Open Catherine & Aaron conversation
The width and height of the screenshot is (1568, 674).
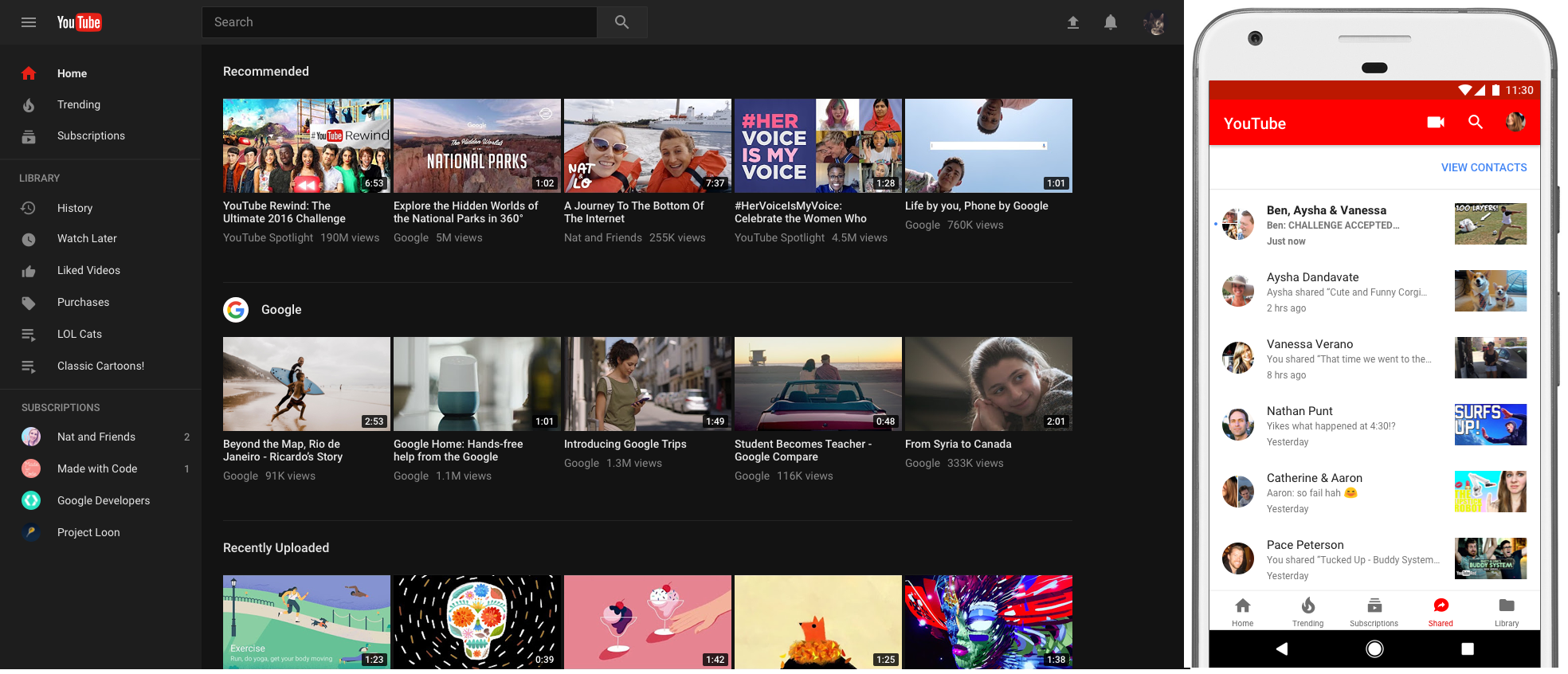1374,492
